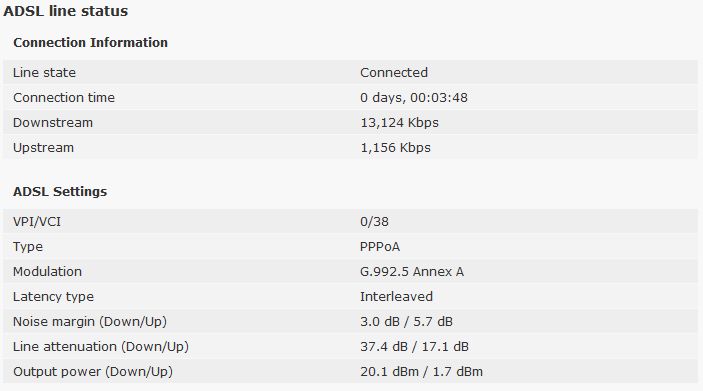Select the 20.1 dBm / 1.7 dBm output power value
Screen dimensions: 703x391
tap(421, 372)
